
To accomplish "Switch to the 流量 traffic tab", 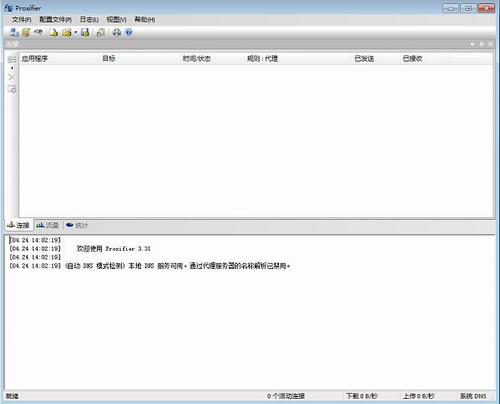I will click(48, 225).
